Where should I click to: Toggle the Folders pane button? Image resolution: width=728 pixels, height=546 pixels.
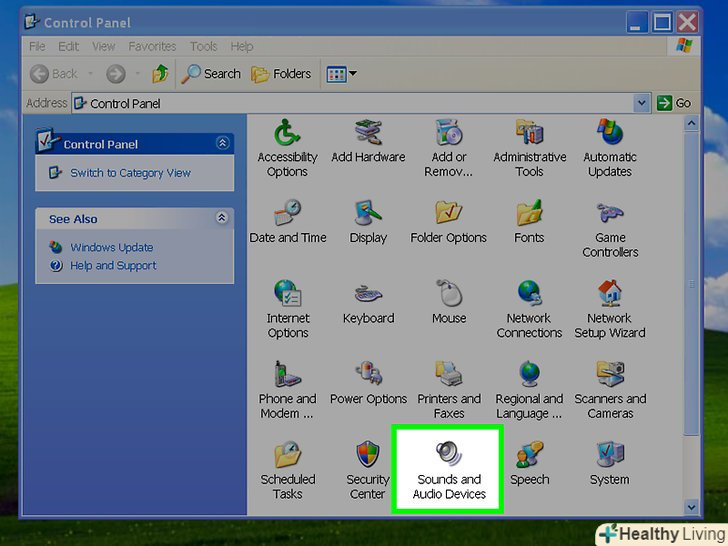(281, 73)
